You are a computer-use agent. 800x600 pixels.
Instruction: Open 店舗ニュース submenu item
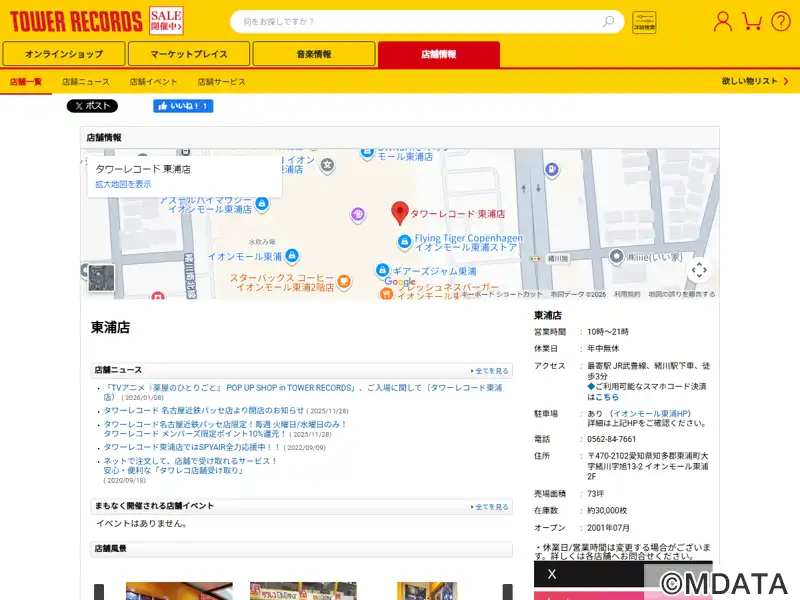(86, 82)
